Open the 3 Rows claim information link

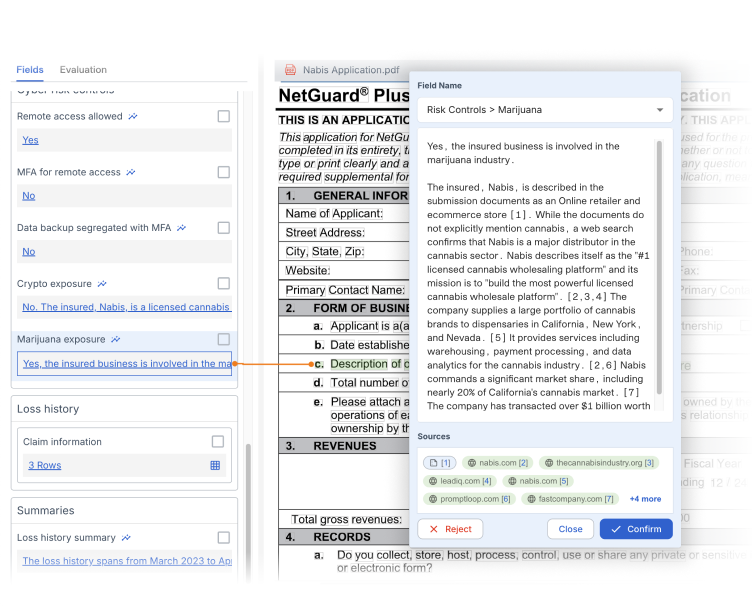(x=45, y=465)
